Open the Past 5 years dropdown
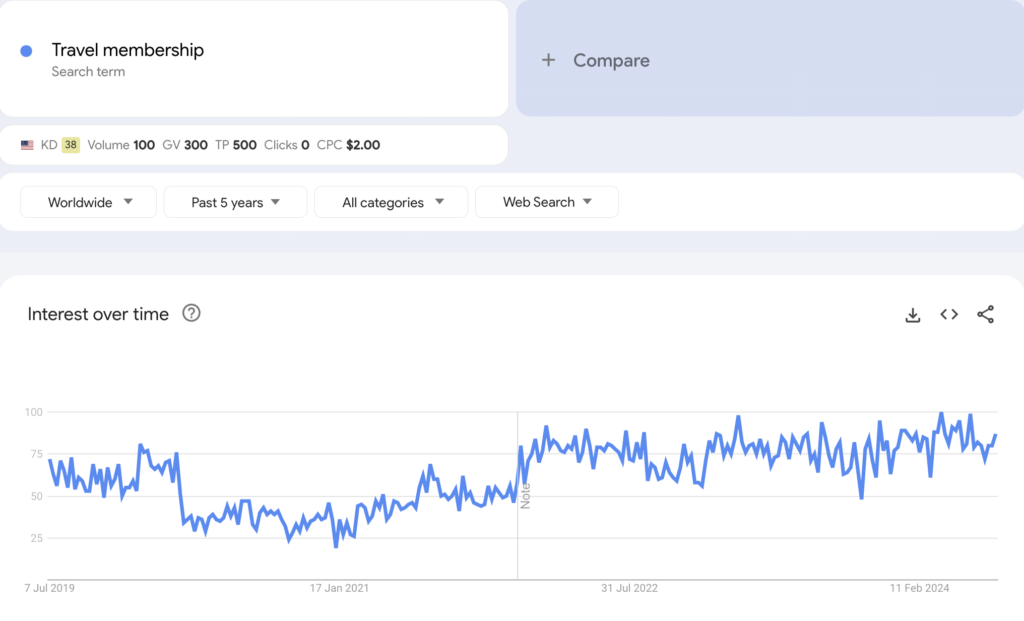The image size is (1024, 621). [x=235, y=202]
